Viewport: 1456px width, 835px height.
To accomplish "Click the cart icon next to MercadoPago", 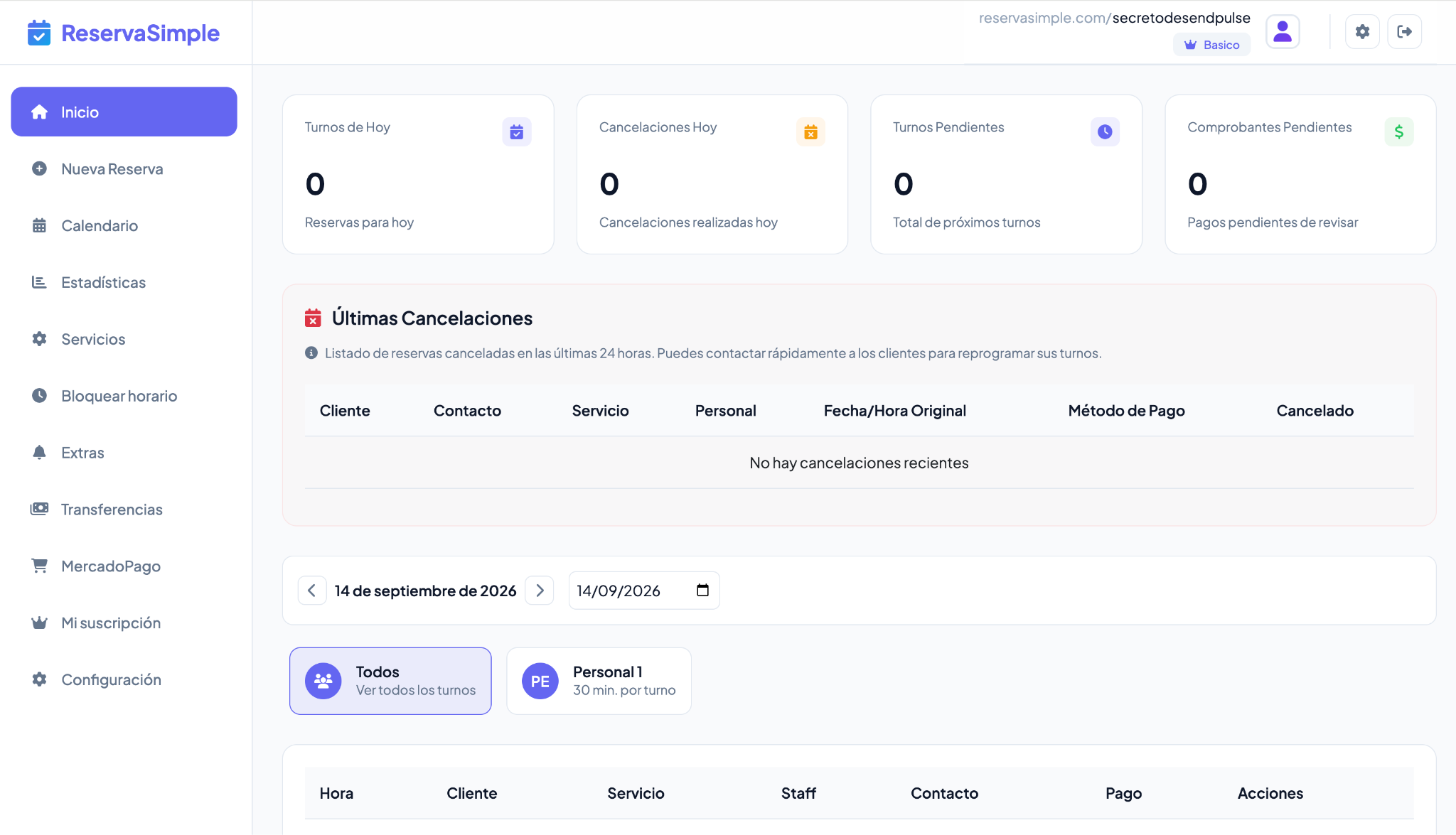I will 40,566.
